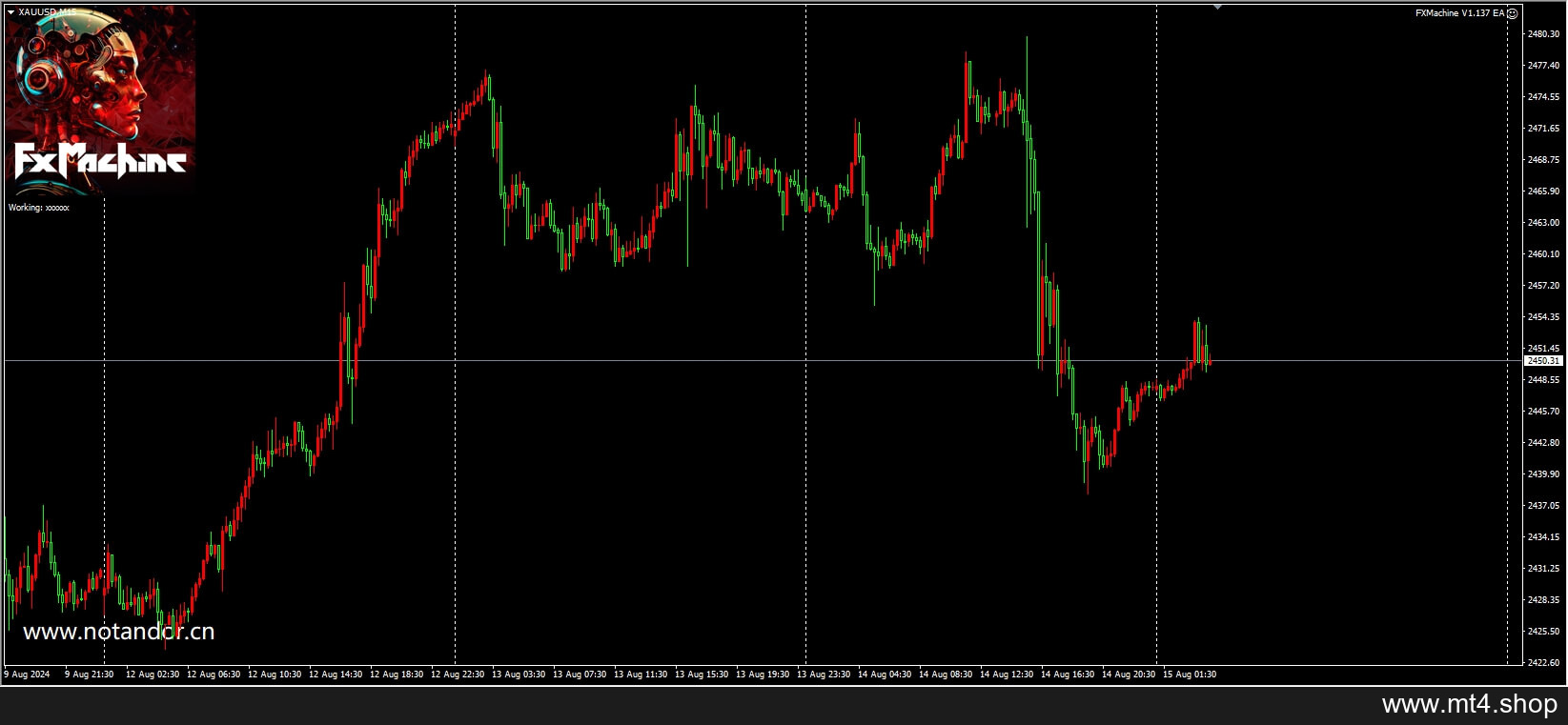Click the 2448.55 price scale value

[x=1543, y=380]
